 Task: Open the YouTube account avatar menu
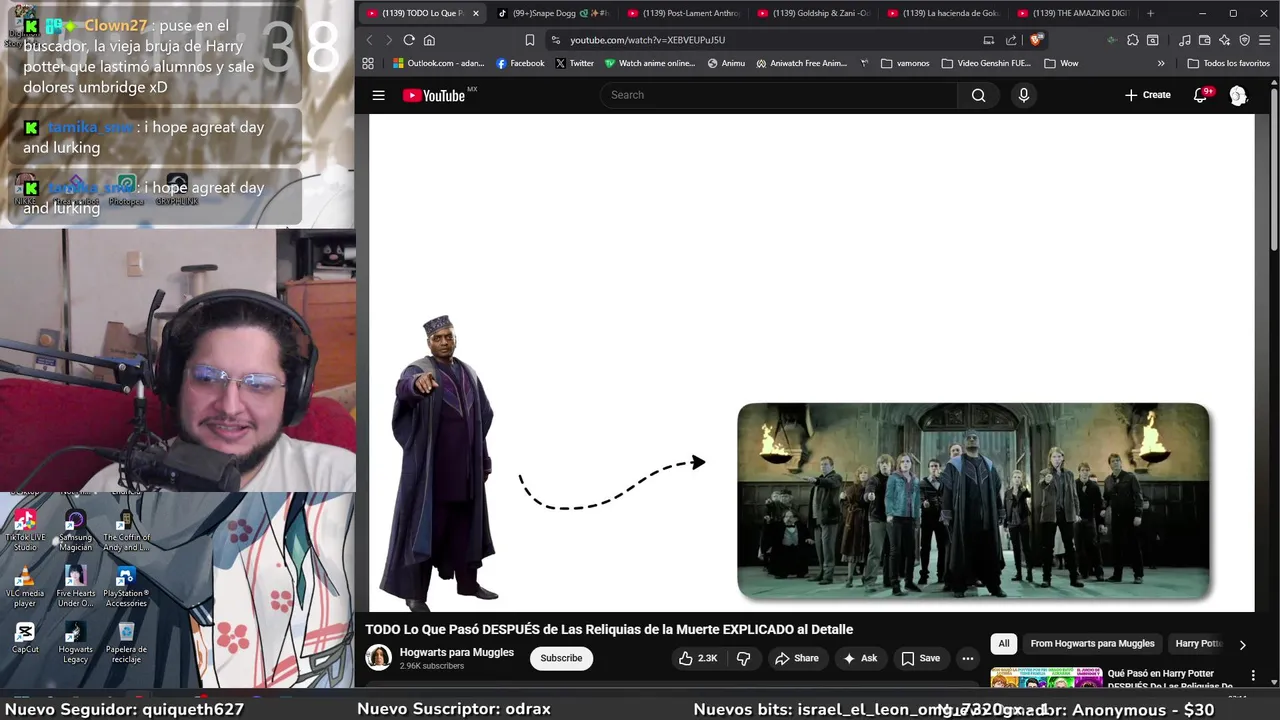(1238, 95)
